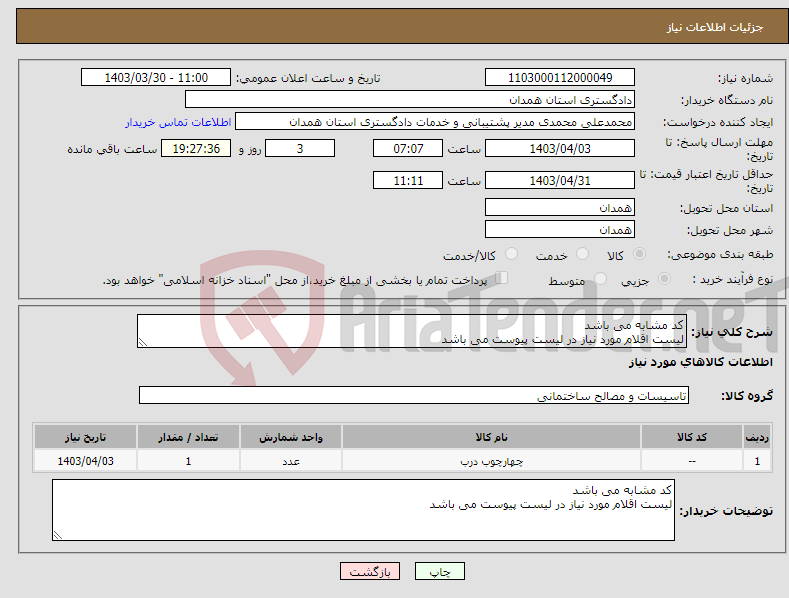
Task: Click the deadline time field 07:07
Action: click(x=408, y=148)
